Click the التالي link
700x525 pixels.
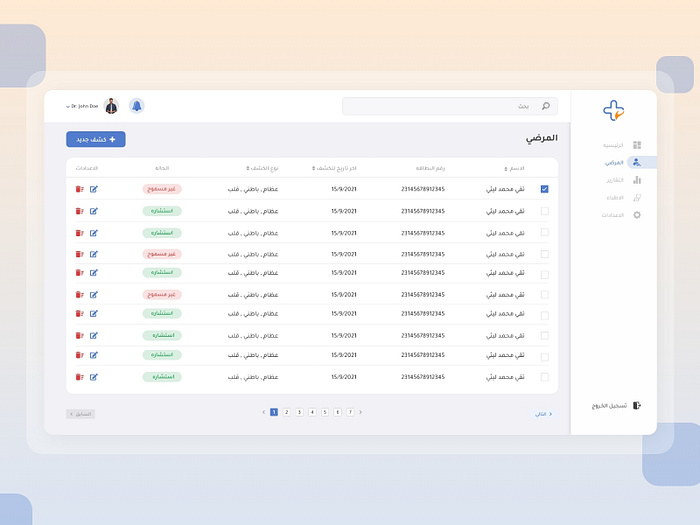pos(543,414)
